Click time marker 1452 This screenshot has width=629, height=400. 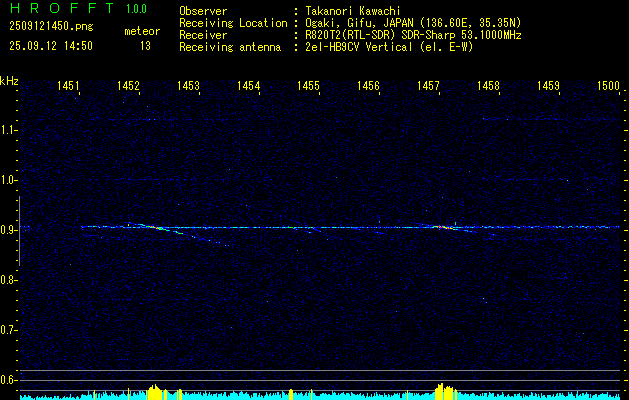coord(128,85)
